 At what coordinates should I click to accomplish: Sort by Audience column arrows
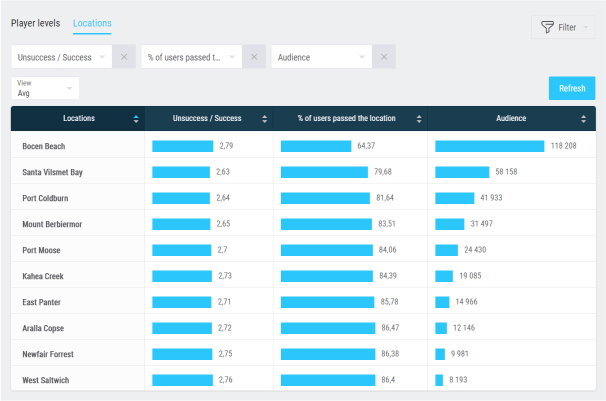(x=587, y=119)
